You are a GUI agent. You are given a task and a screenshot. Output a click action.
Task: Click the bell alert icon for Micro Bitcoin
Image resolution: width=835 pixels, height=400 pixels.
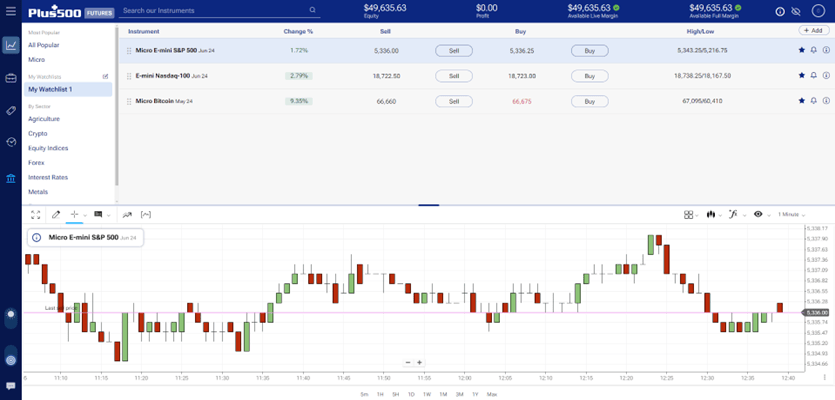[x=814, y=101]
